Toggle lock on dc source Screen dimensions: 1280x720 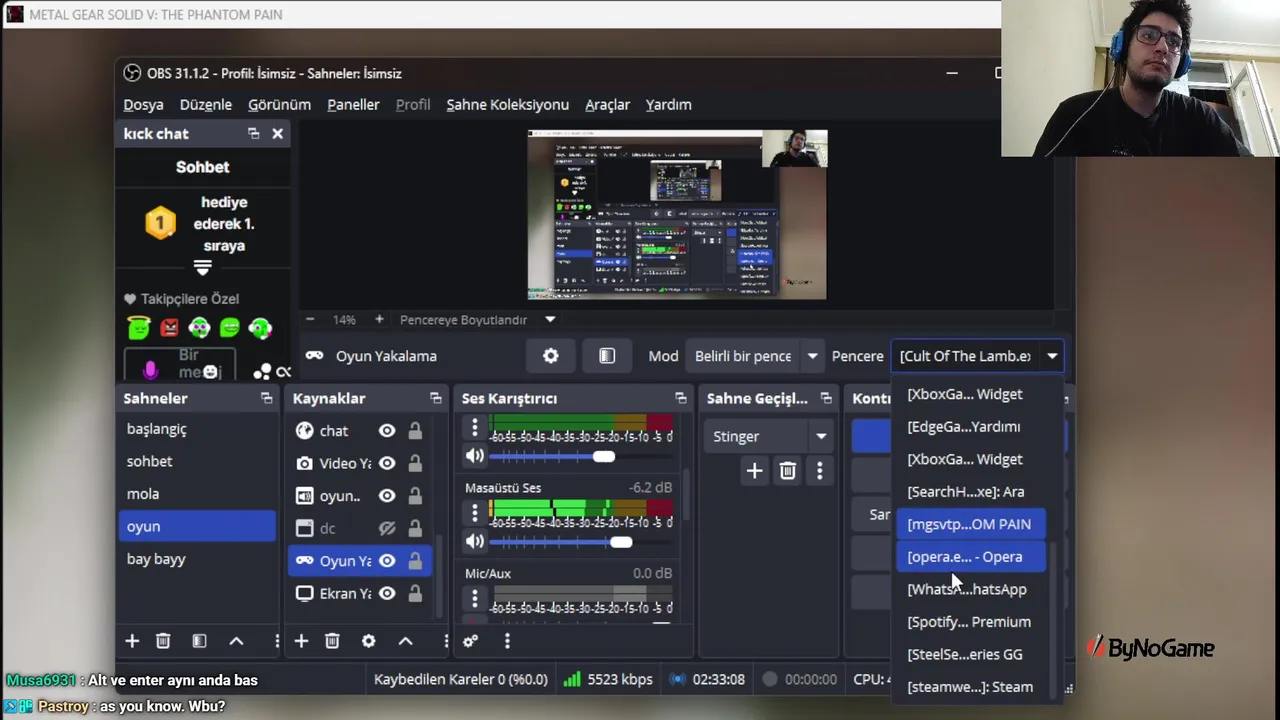[414, 528]
